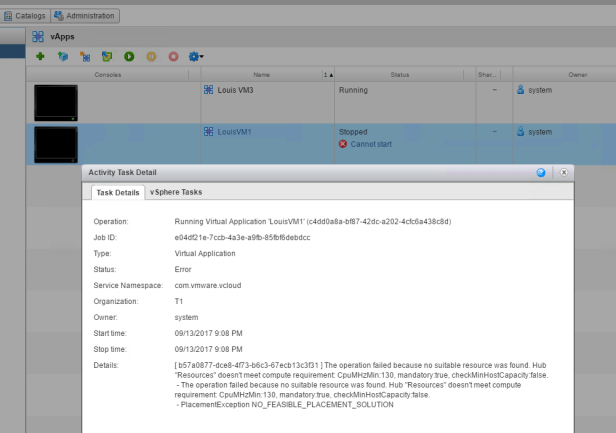Click the Stop time value

click(209, 349)
